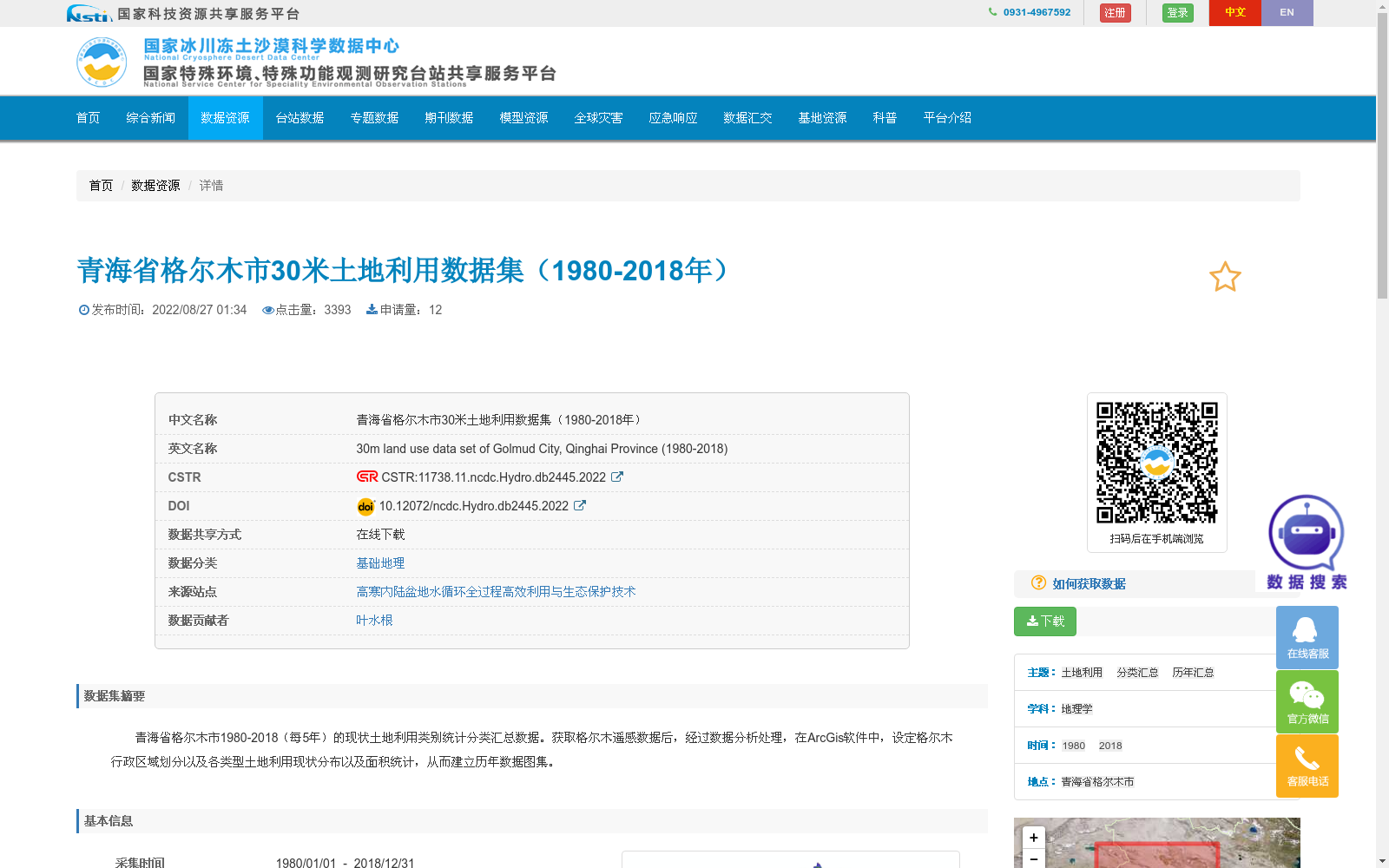The image size is (1389, 868).
Task: Click the question mark help icon
Action: coord(1038,582)
